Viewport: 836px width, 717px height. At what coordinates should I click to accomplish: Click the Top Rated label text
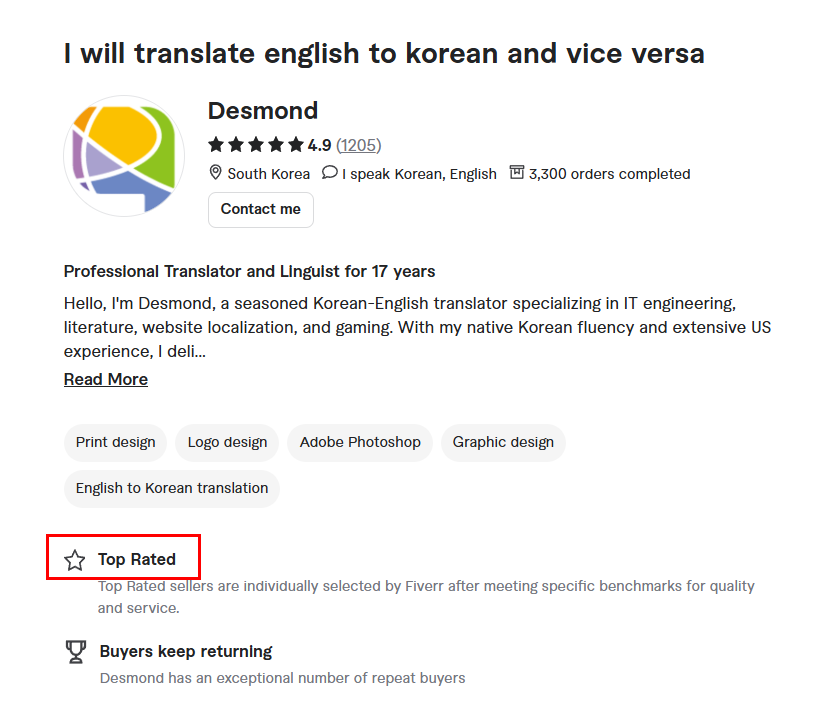(137, 559)
